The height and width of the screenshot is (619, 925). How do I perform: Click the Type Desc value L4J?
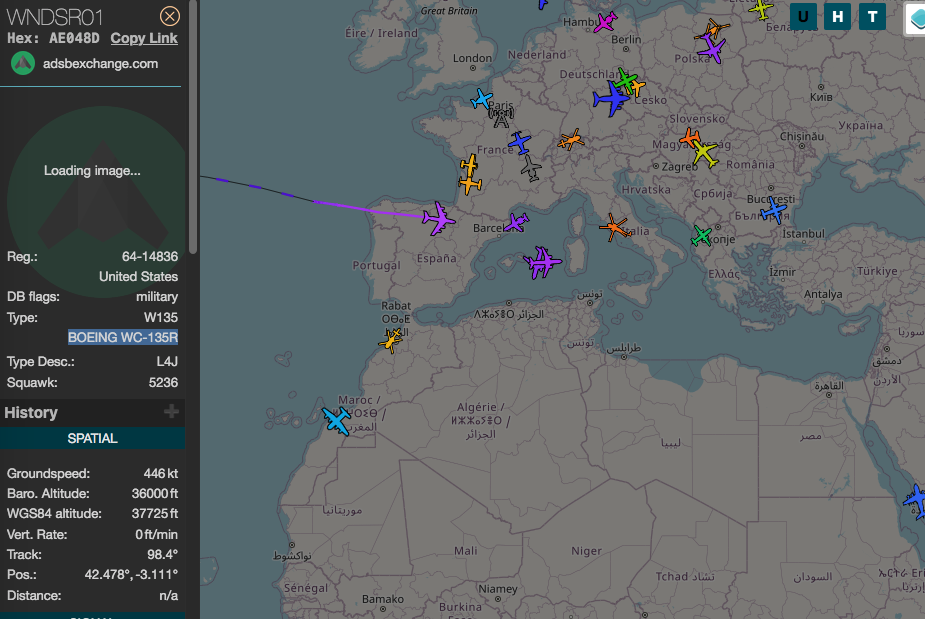click(167, 362)
